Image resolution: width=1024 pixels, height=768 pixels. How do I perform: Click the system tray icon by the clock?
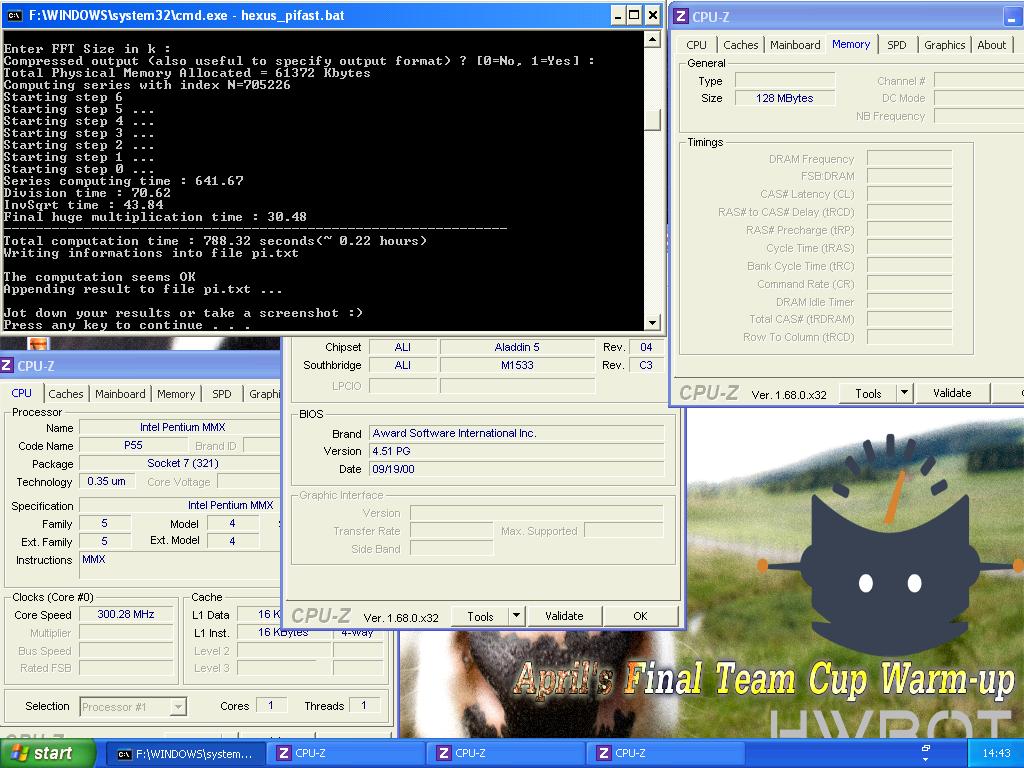pos(925,749)
